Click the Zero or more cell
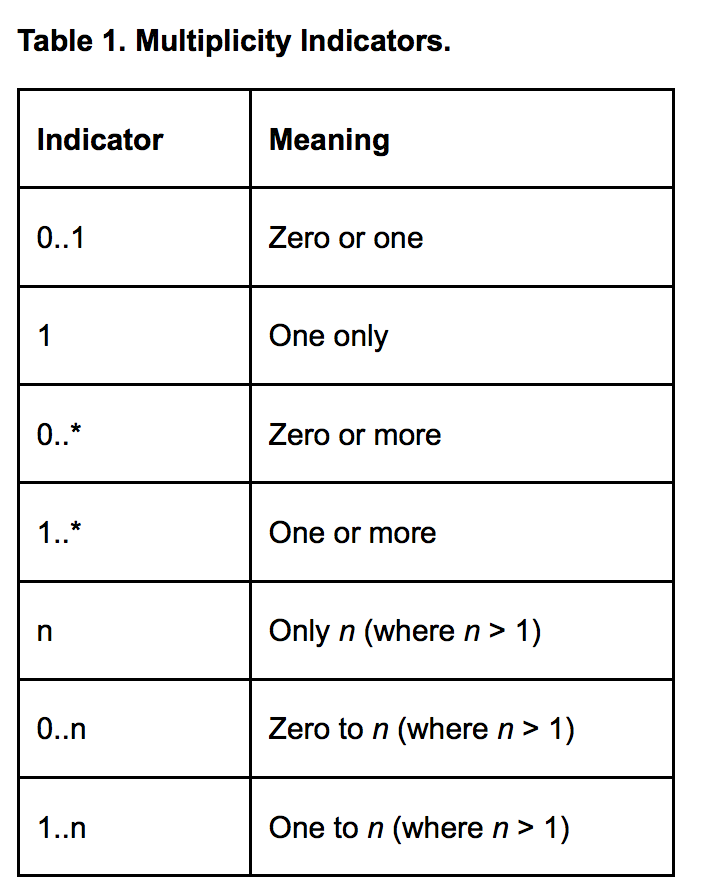This screenshot has height=896, width=702. click(461, 434)
